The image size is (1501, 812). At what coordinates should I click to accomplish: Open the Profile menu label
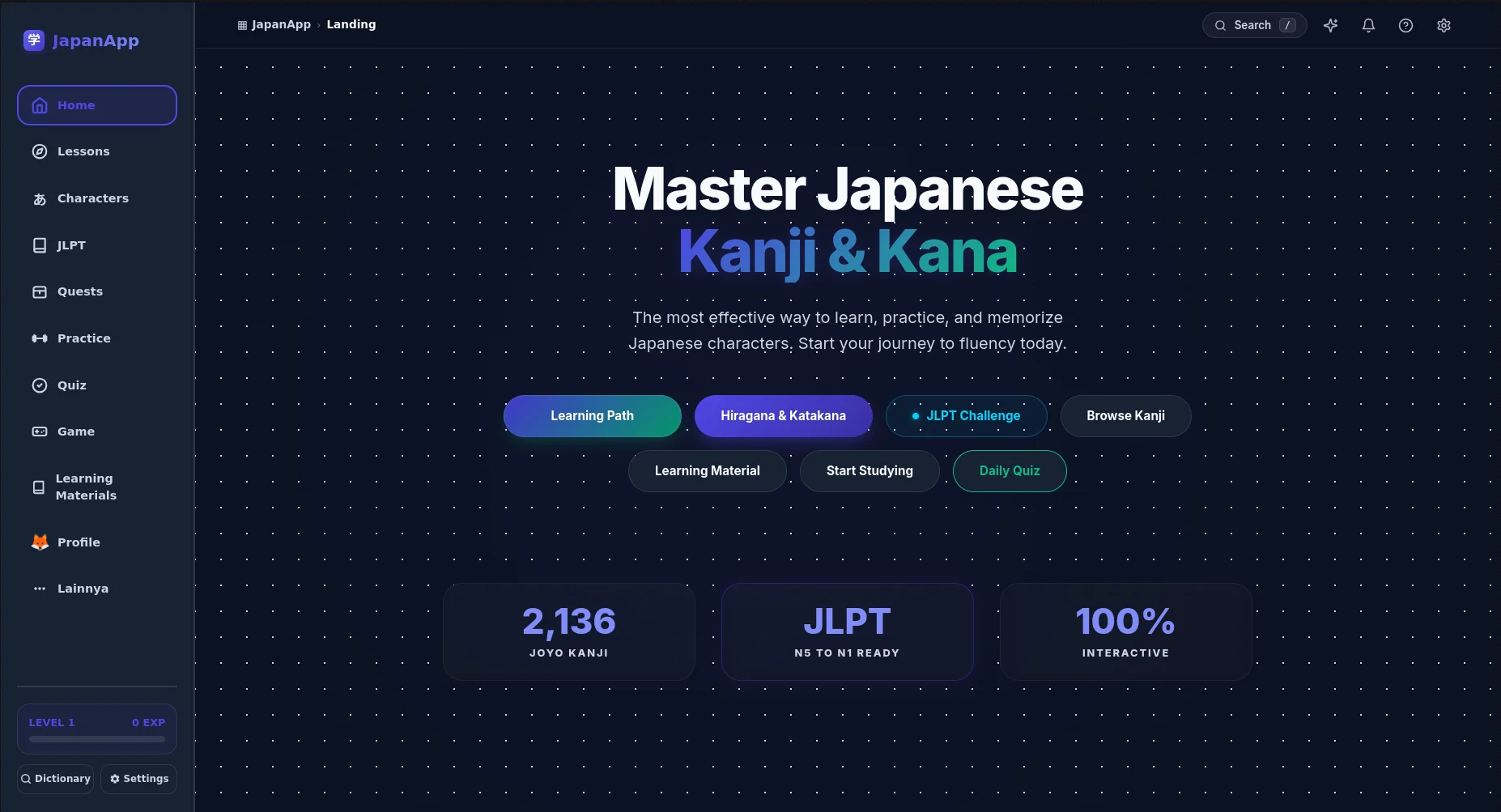(79, 542)
